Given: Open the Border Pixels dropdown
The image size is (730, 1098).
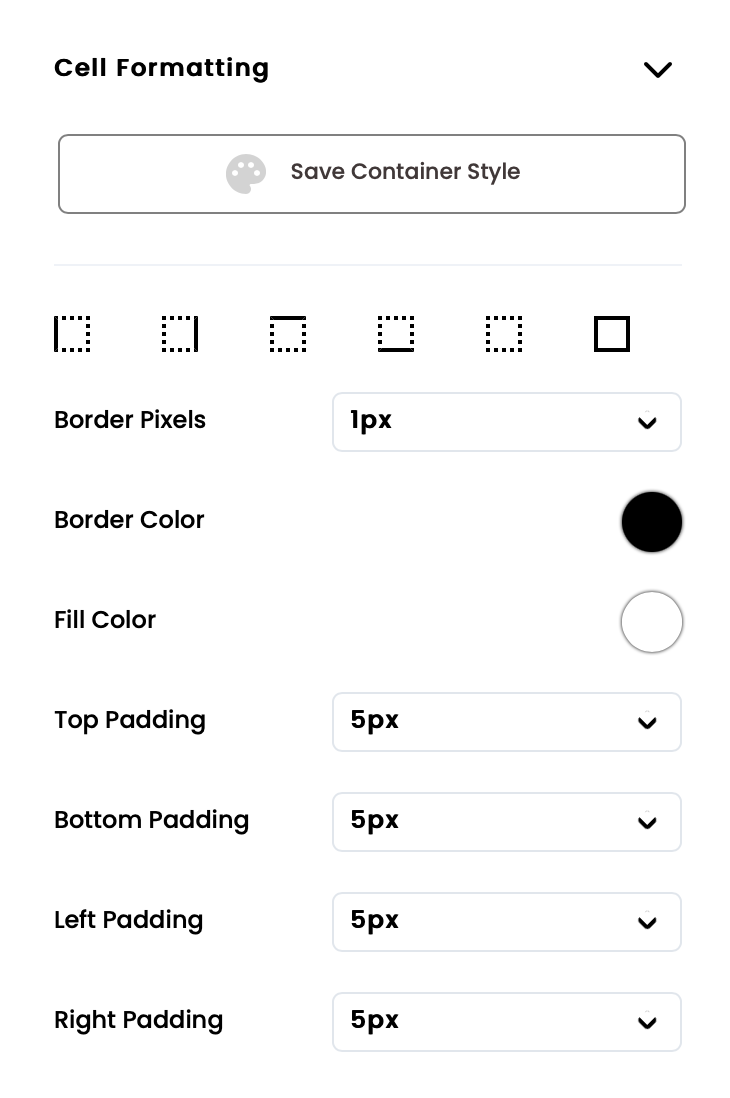Looking at the screenshot, I should 506,421.
